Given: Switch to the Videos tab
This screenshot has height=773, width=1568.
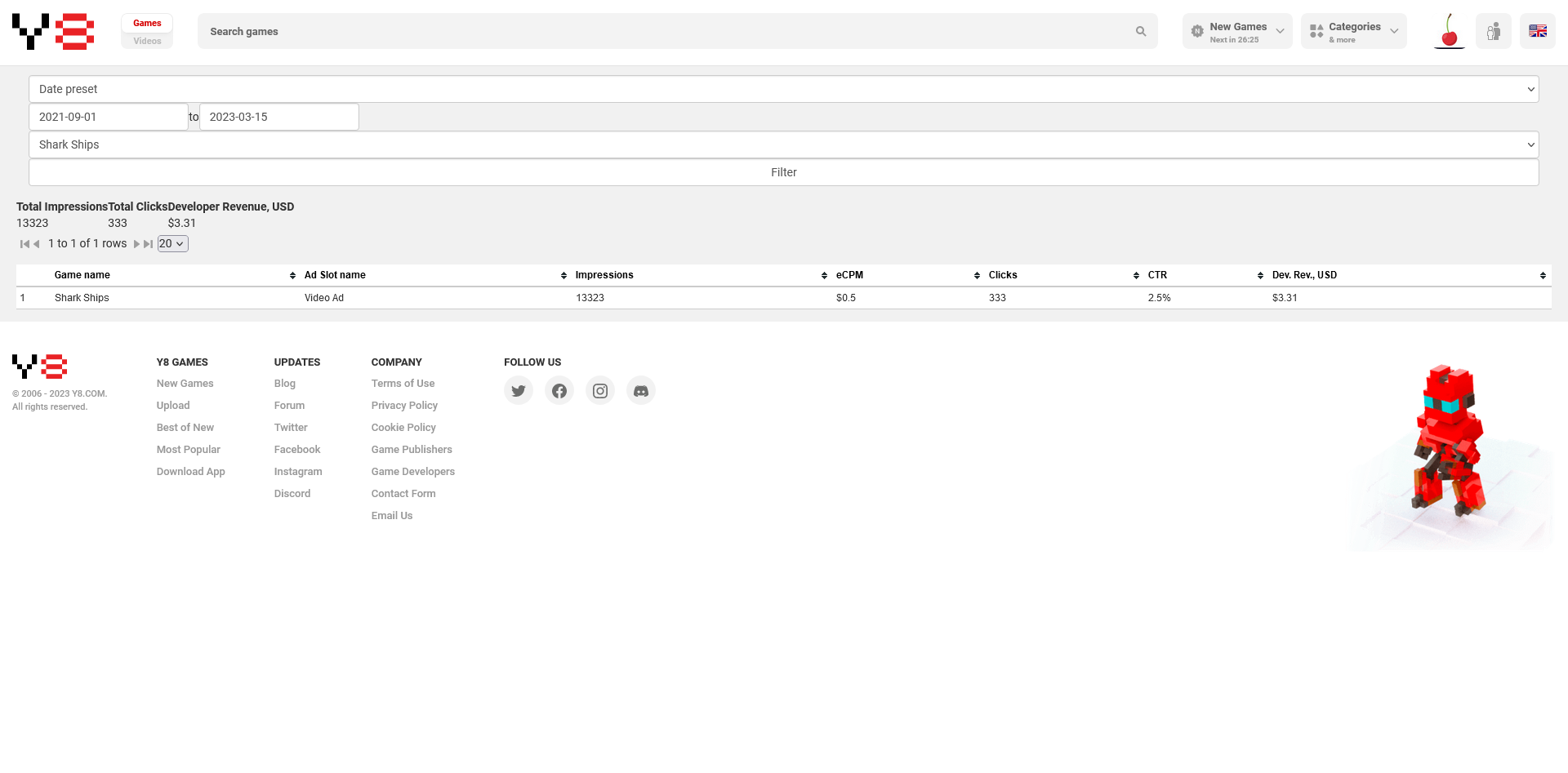Looking at the screenshot, I should (x=147, y=41).
